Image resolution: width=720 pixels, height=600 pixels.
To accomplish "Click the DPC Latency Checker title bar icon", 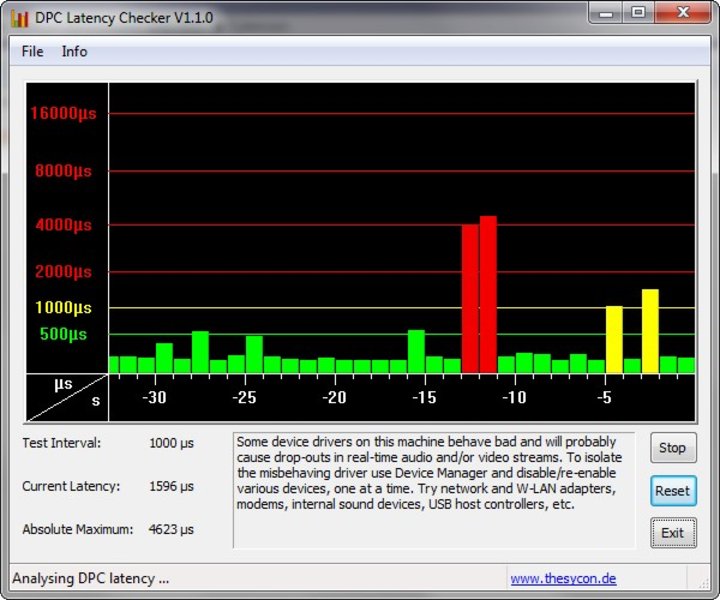I will point(19,18).
